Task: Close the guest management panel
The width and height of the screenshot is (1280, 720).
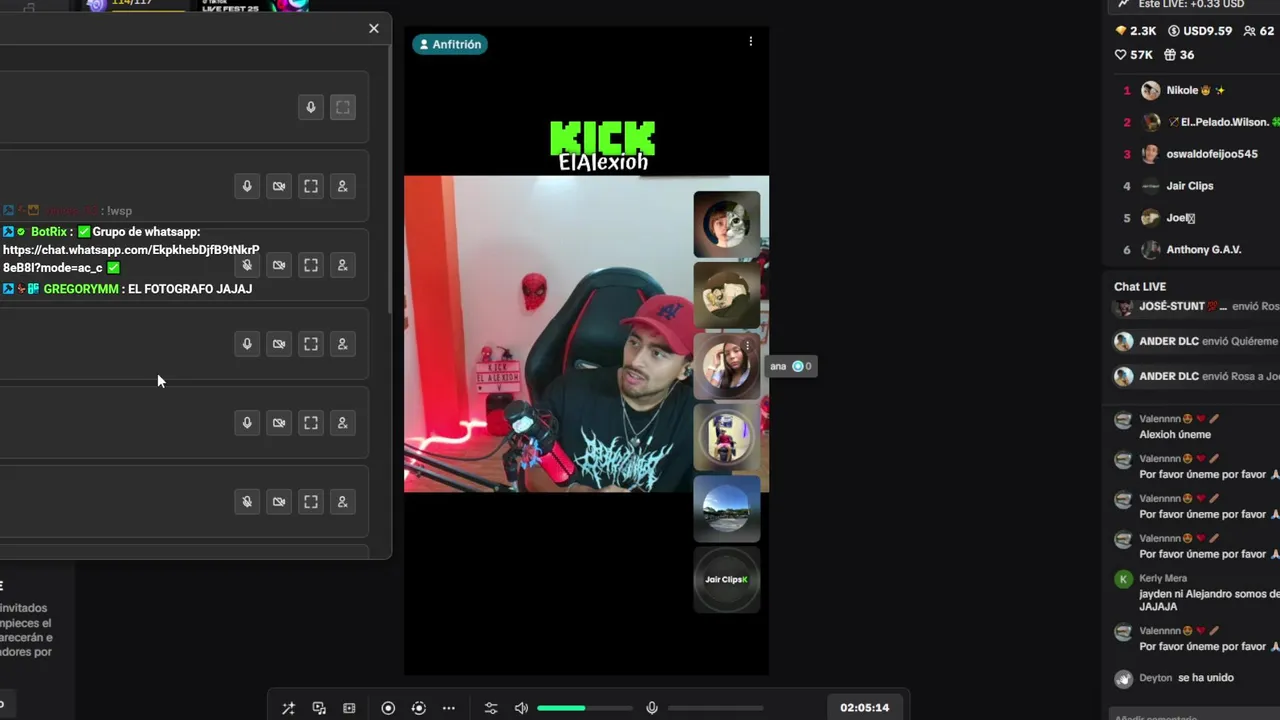Action: click(x=374, y=28)
